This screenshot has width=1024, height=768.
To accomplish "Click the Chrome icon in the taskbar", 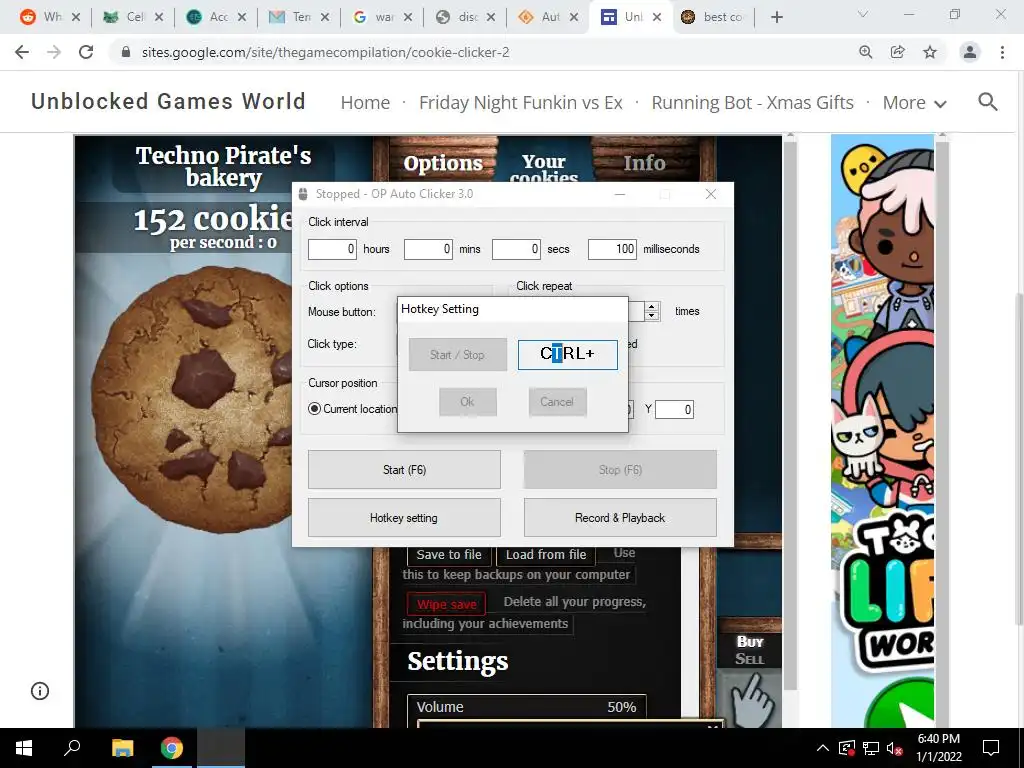I will 171,748.
